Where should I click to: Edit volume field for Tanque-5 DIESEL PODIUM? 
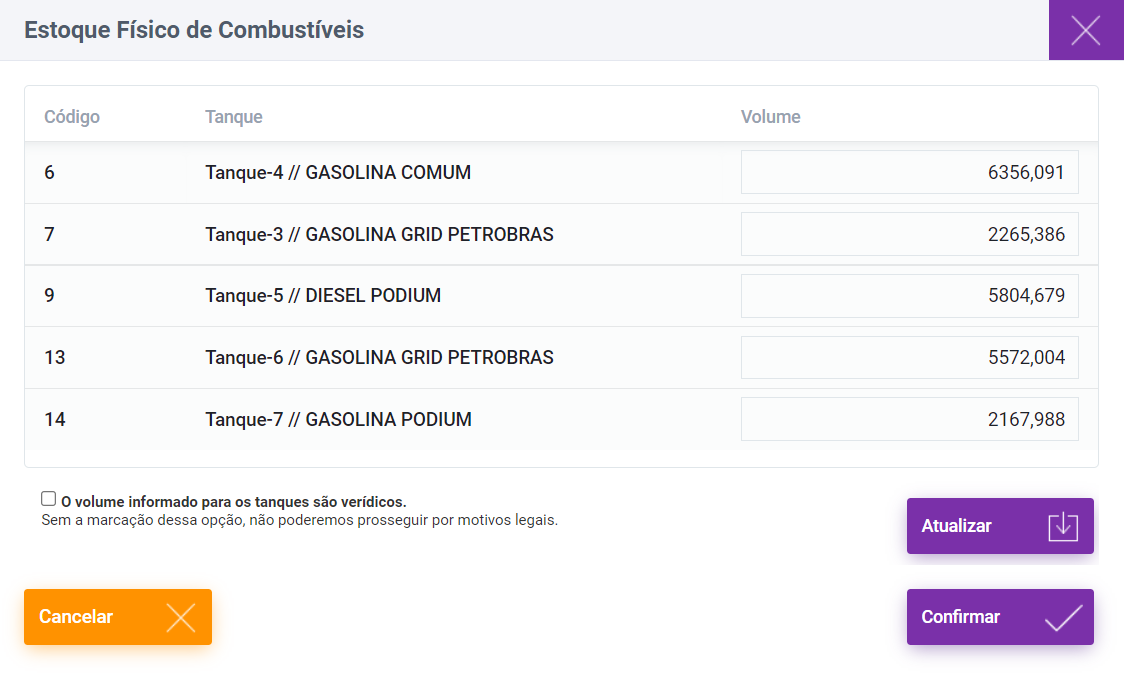click(x=910, y=296)
